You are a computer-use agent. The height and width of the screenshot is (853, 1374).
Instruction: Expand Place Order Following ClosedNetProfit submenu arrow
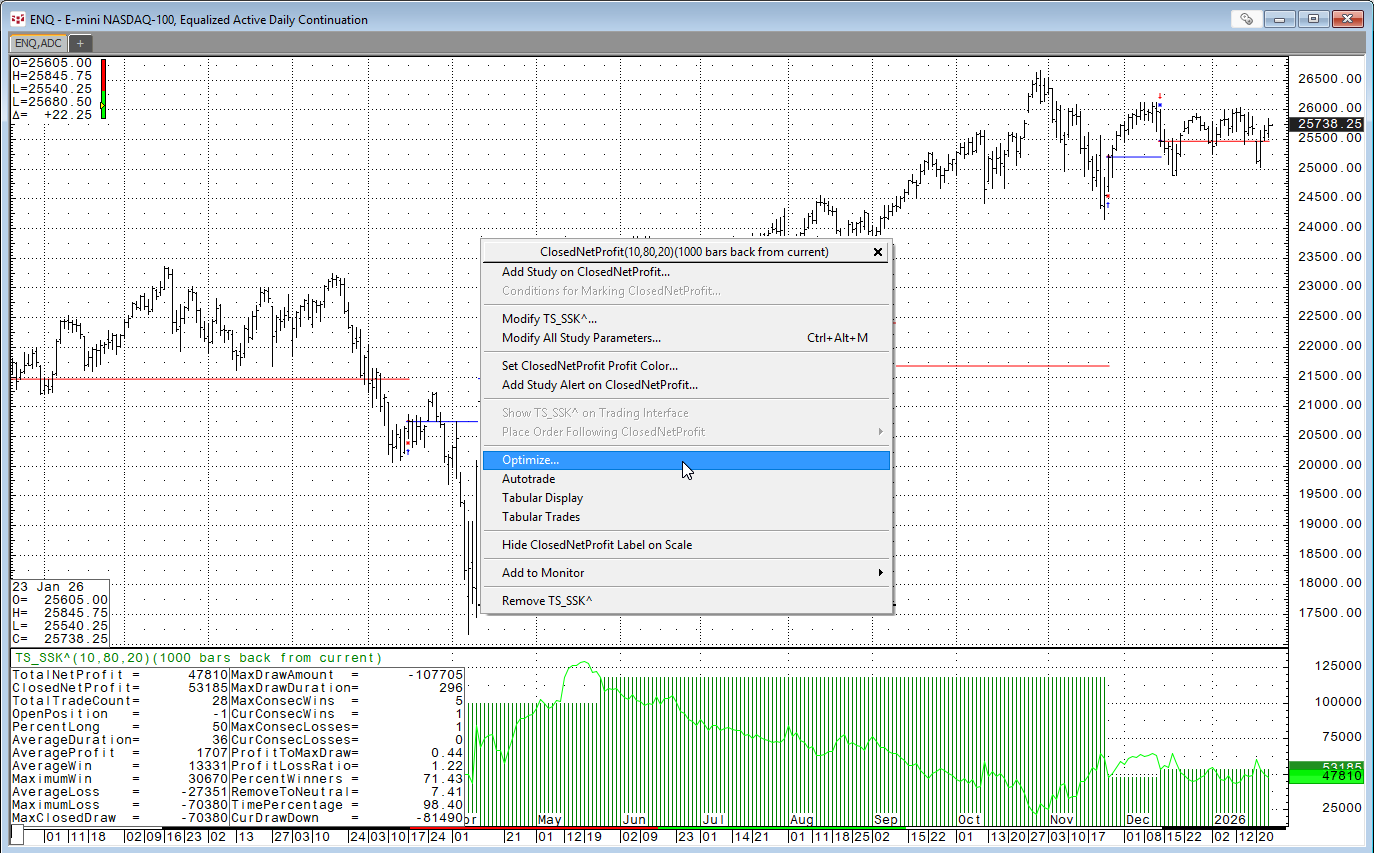880,432
